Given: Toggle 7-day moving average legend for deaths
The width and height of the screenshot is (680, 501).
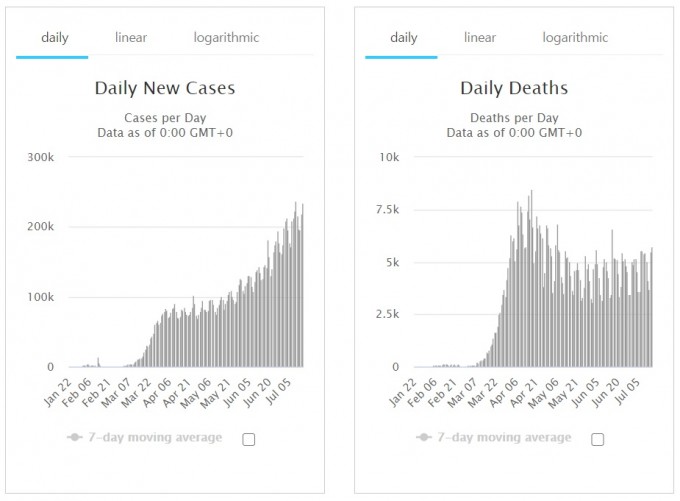Looking at the screenshot, I should tap(494, 438).
